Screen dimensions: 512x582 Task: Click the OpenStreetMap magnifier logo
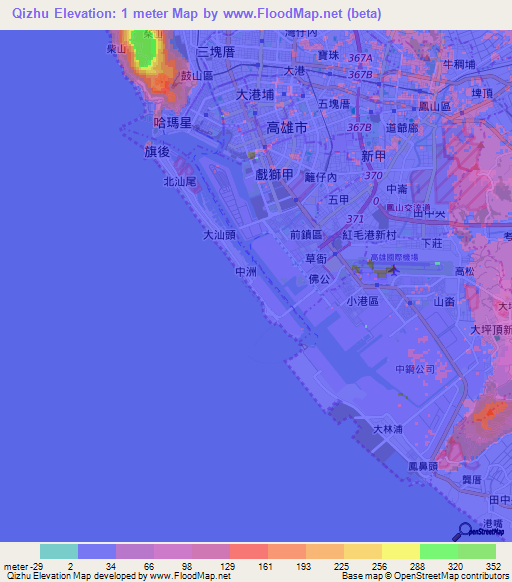(x=478, y=532)
